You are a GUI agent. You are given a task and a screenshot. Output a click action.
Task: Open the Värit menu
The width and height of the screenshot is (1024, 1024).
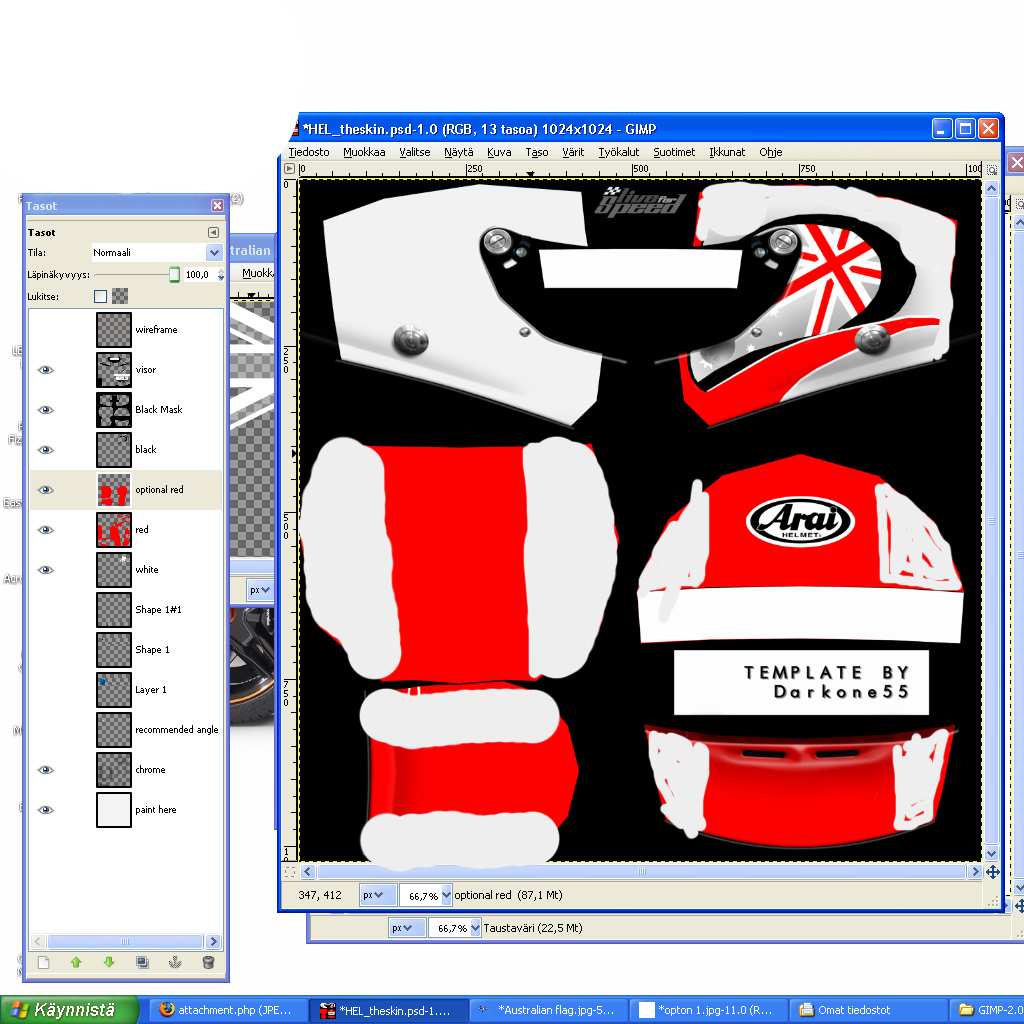coord(573,152)
